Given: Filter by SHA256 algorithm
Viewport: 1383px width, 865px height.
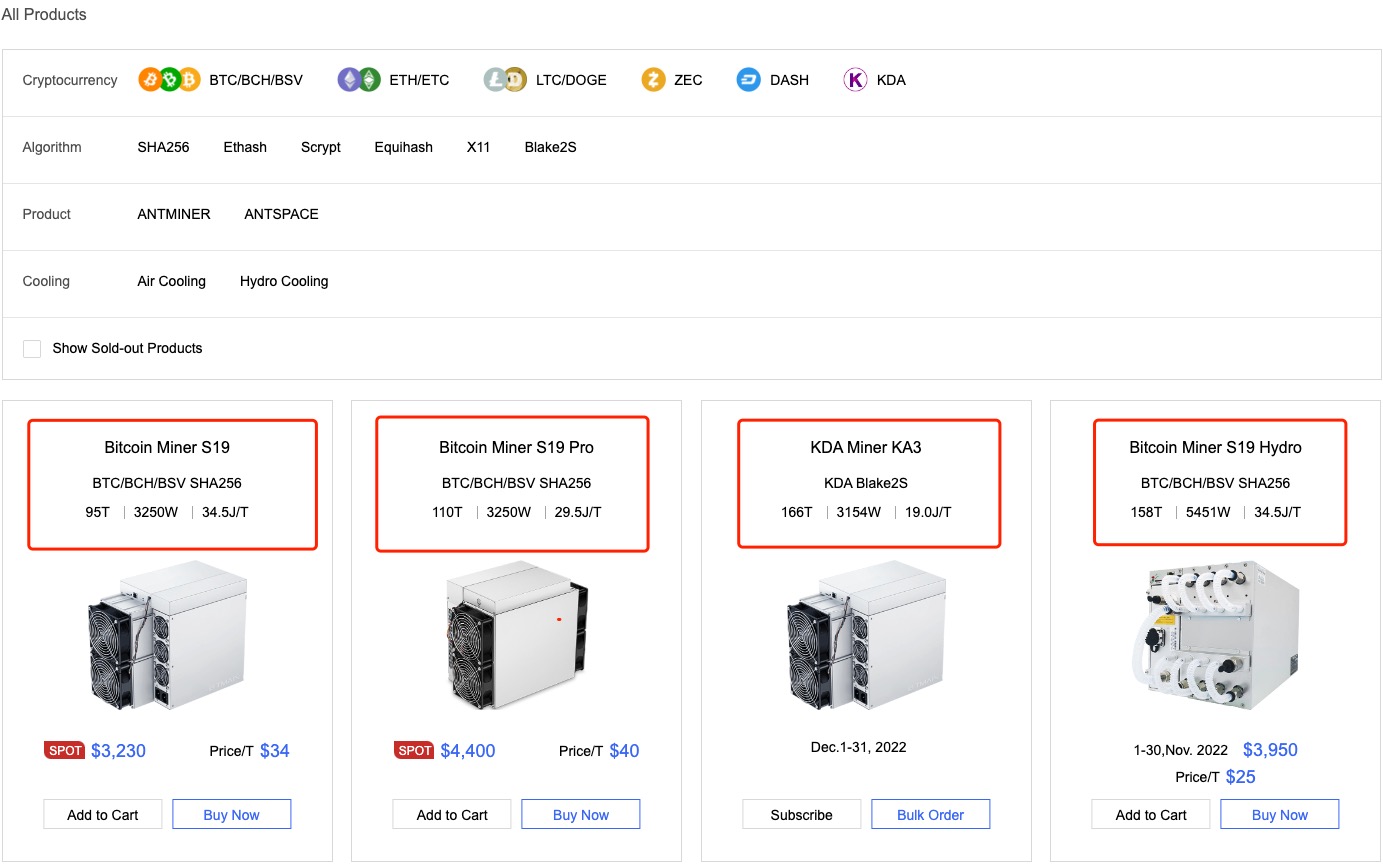Looking at the screenshot, I should 163,147.
